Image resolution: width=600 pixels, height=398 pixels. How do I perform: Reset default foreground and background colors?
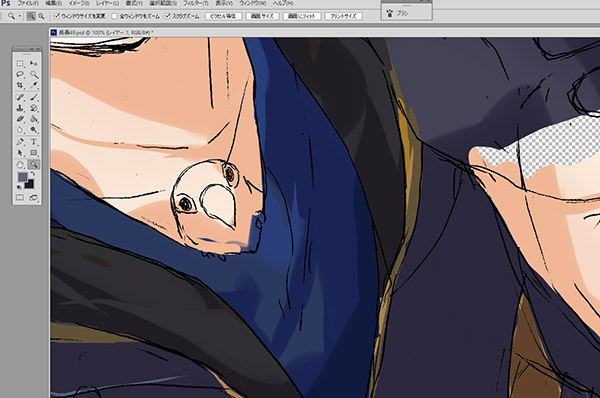19,187
